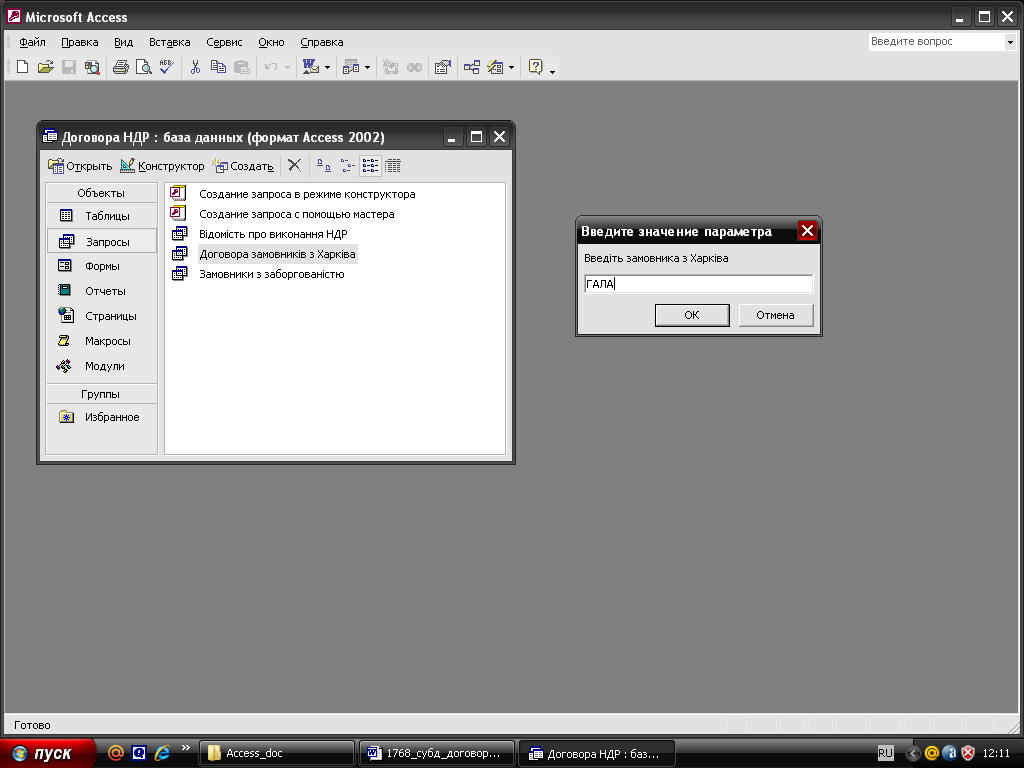This screenshot has width=1024, height=768.
Task: Switch to the 1768_субд_договор Word taskbar item
Action: (436, 753)
